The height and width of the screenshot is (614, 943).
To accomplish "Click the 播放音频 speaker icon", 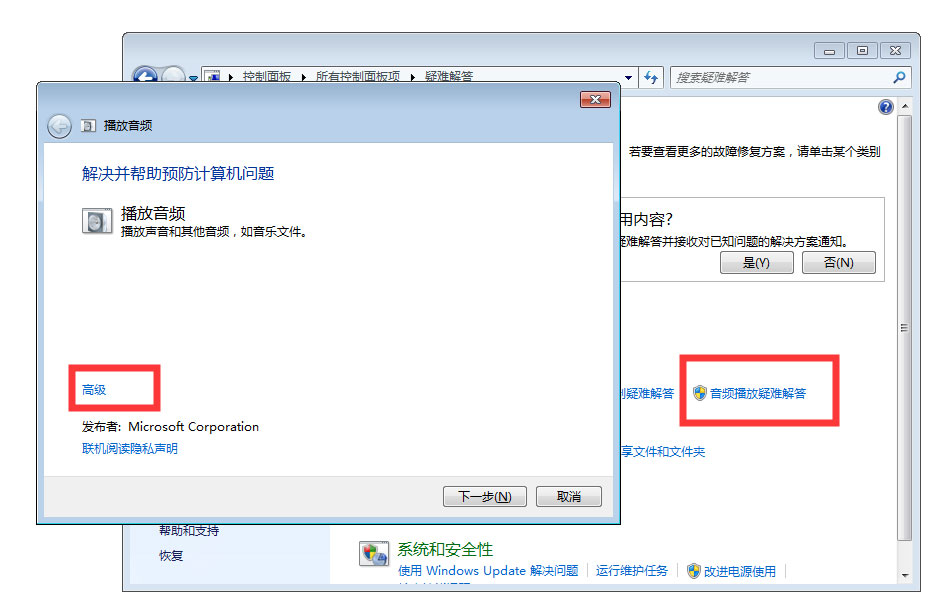I will (x=97, y=221).
